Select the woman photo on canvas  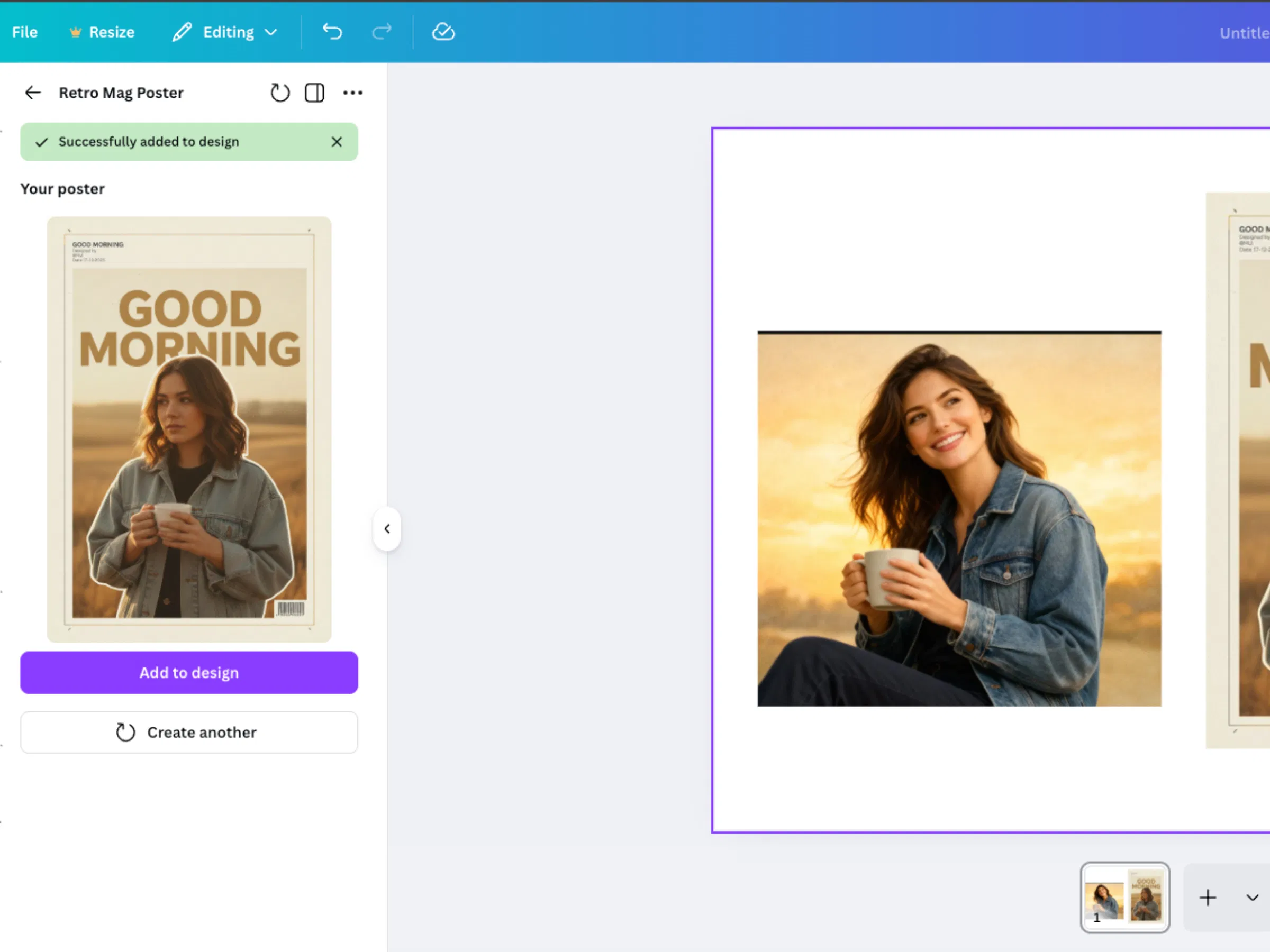pos(959,519)
